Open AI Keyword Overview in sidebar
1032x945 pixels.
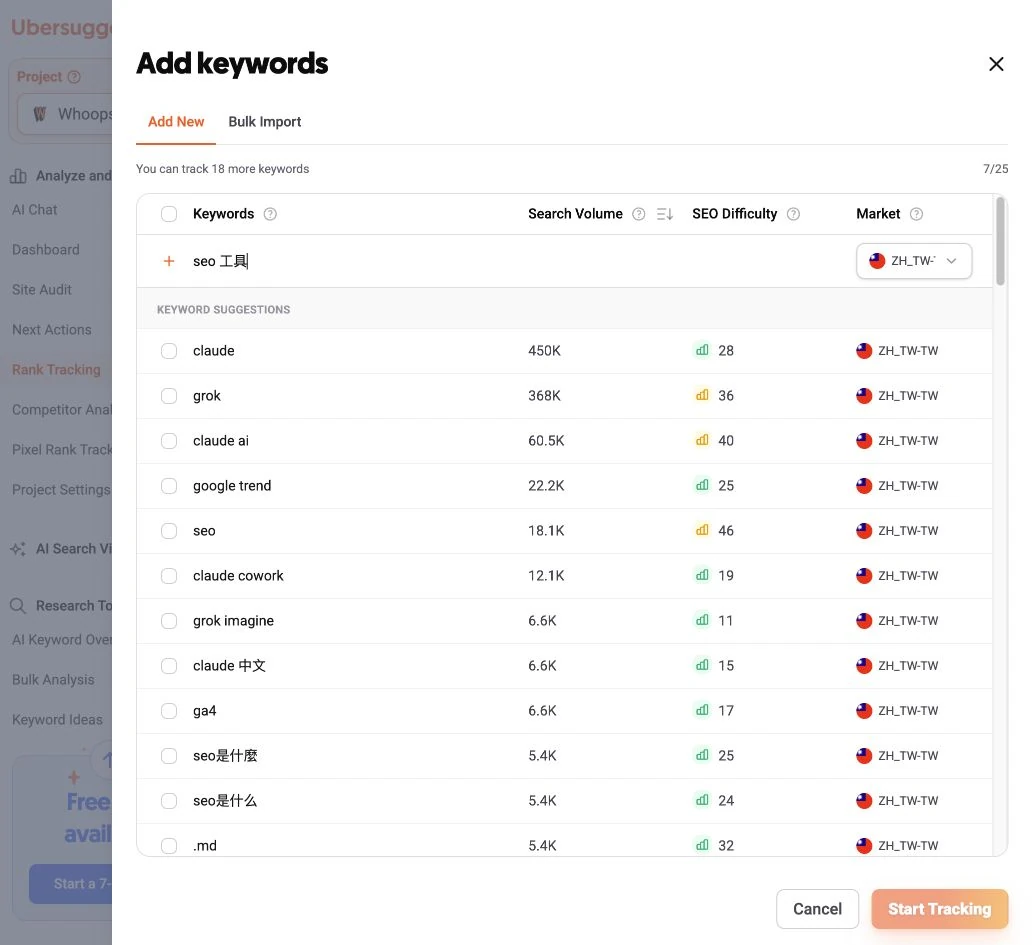pos(62,640)
